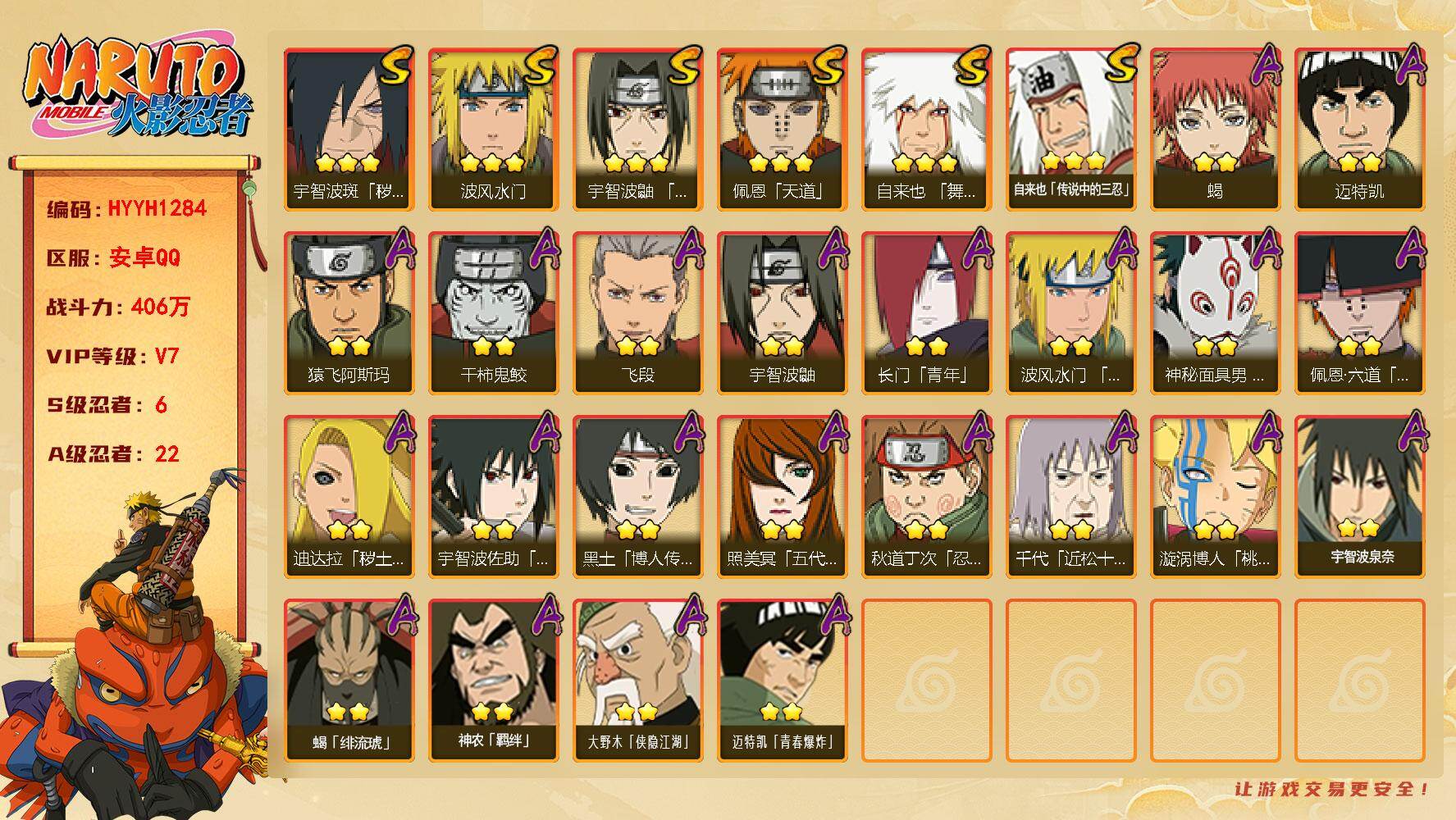1456x820 pixels.
Task: Select the masked 神秘面具男 card
Action: 1216,313
